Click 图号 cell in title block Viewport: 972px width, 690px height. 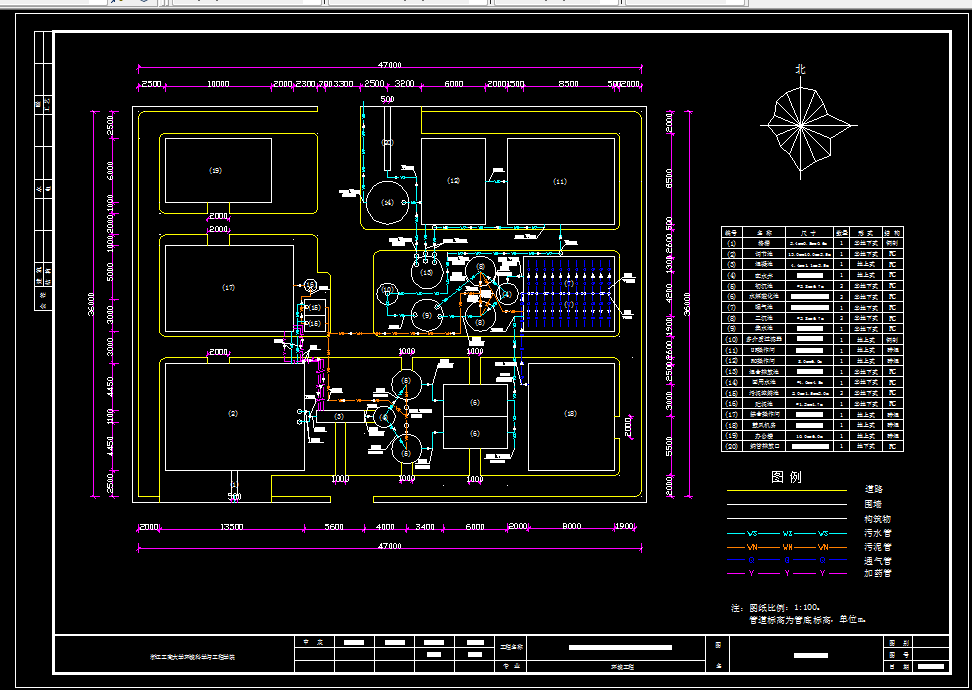(x=898, y=655)
